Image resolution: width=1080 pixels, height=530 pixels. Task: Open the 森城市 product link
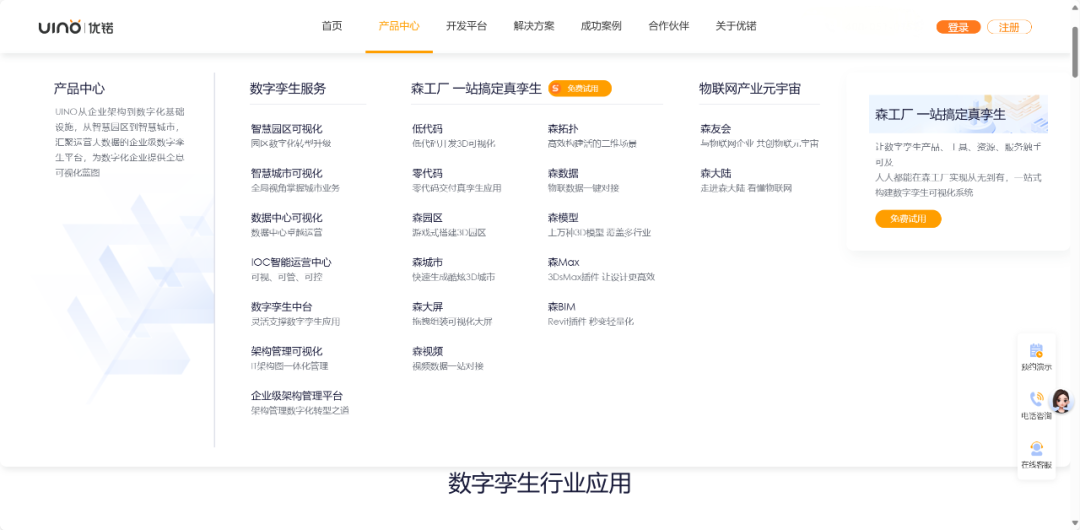click(427, 262)
